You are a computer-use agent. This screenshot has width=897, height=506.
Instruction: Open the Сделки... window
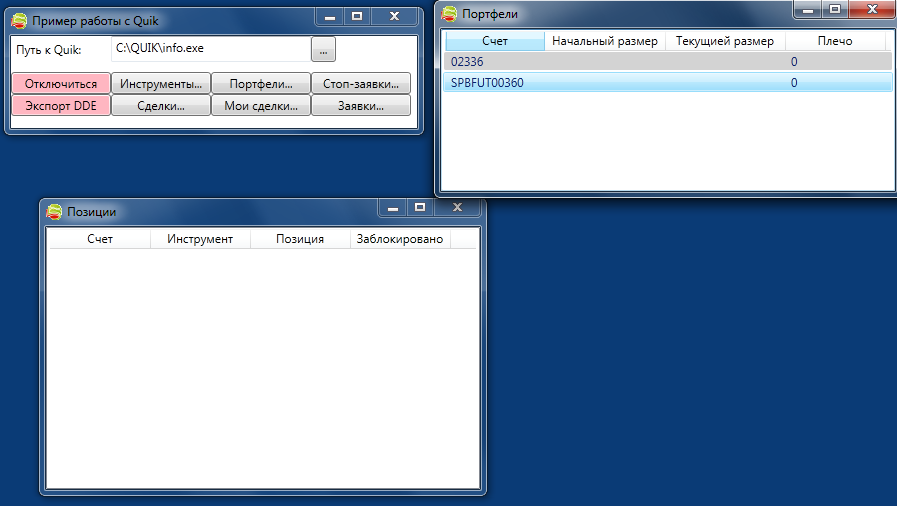tap(161, 106)
